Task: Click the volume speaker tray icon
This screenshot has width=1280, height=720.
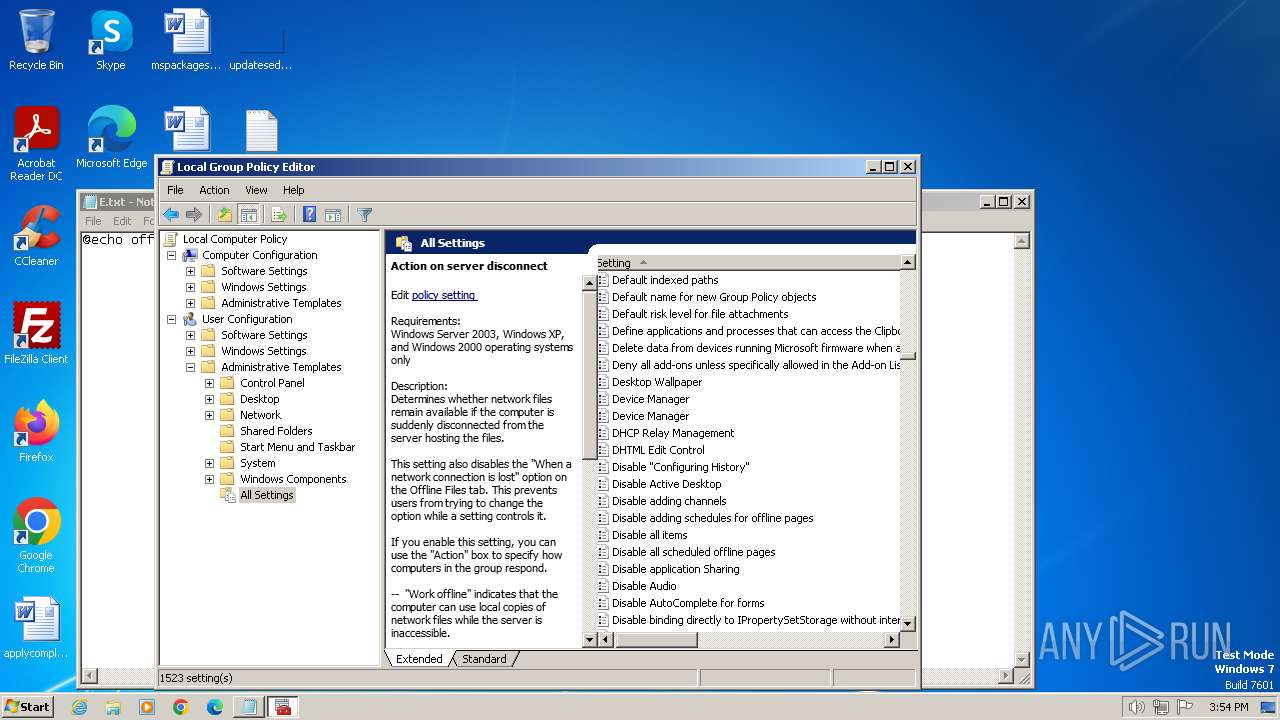Action: [x=1136, y=707]
